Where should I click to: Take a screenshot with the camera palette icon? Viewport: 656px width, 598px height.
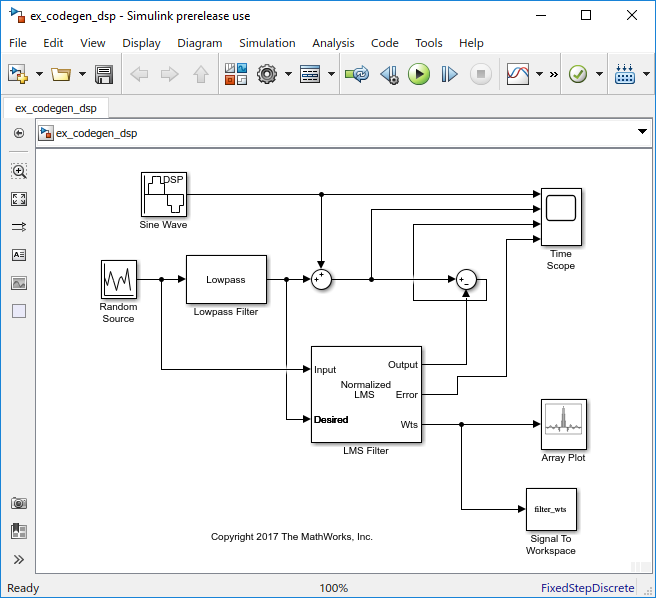tap(19, 503)
